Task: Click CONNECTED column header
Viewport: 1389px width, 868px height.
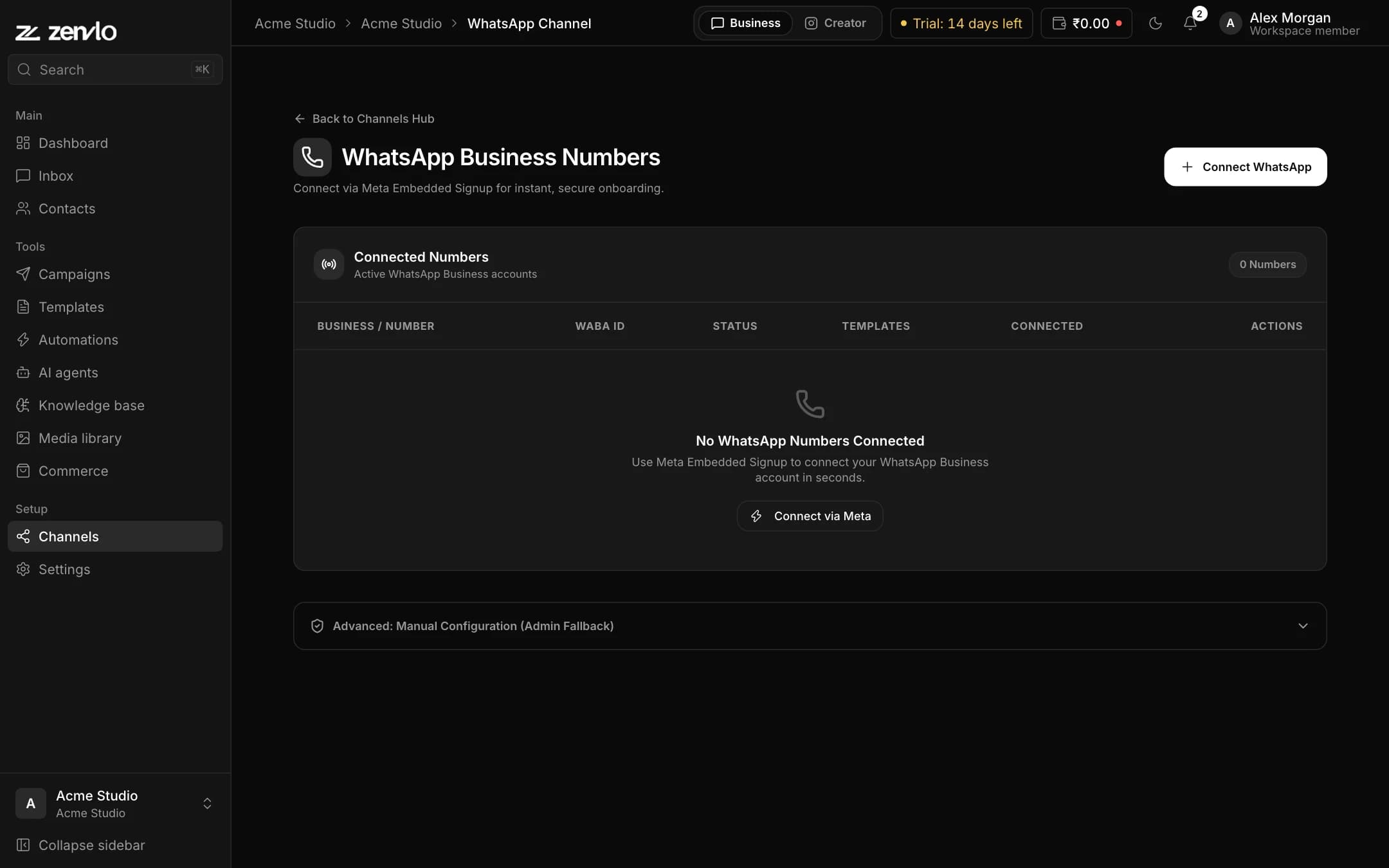Action: click(x=1047, y=326)
